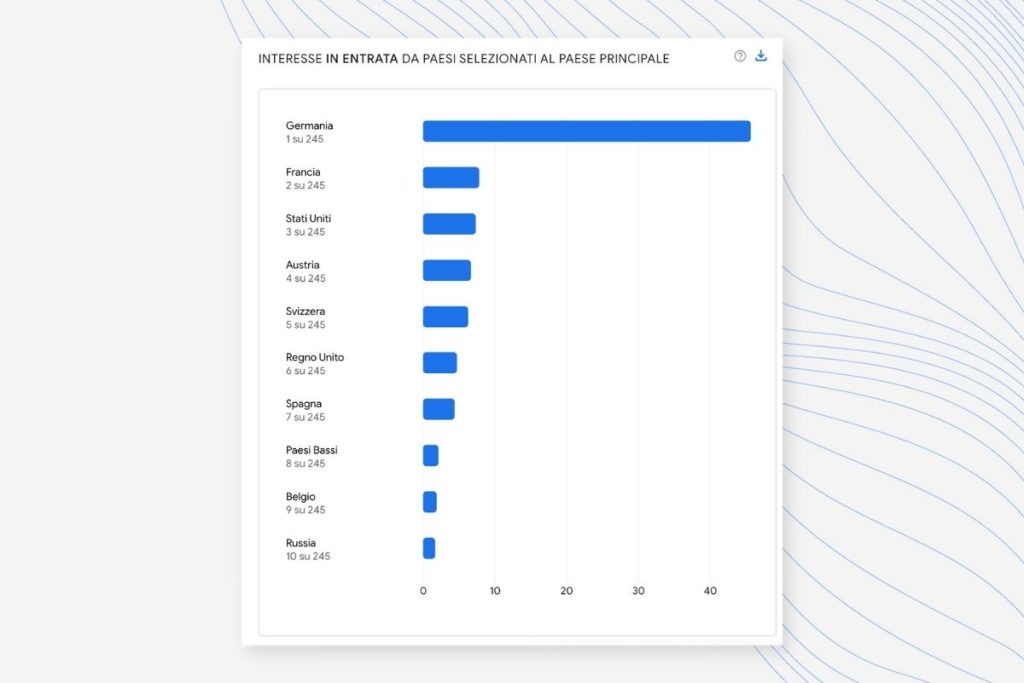Select the Belgio bar in chart

click(x=430, y=502)
